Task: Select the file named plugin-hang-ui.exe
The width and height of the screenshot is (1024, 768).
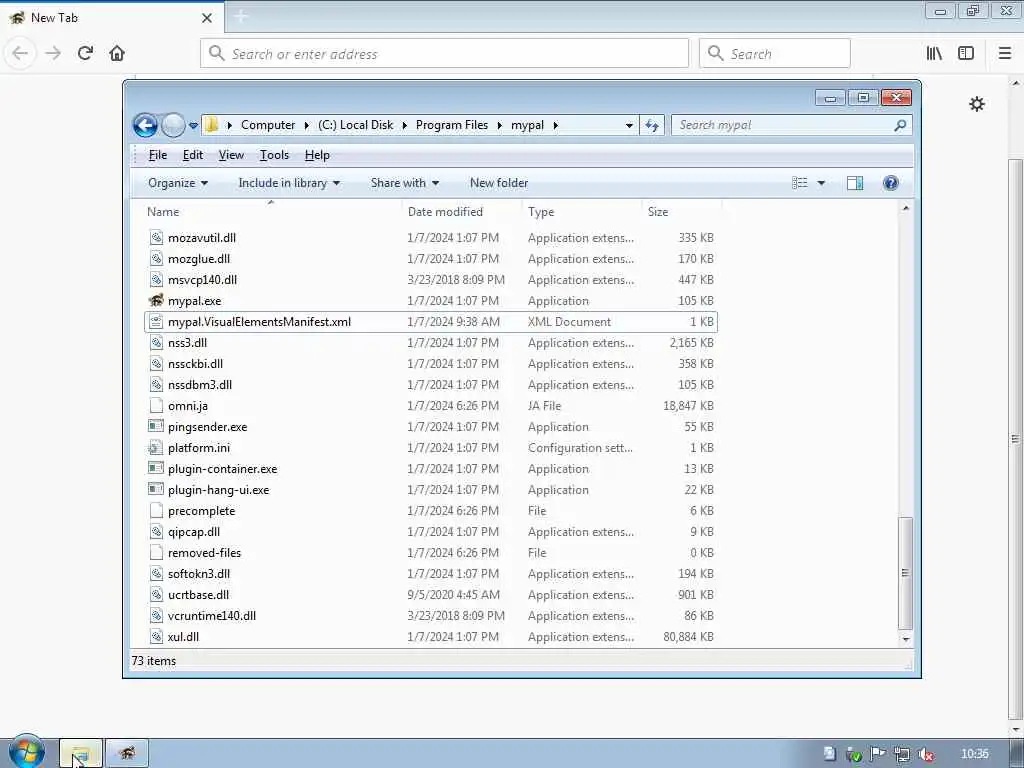Action: (218, 490)
